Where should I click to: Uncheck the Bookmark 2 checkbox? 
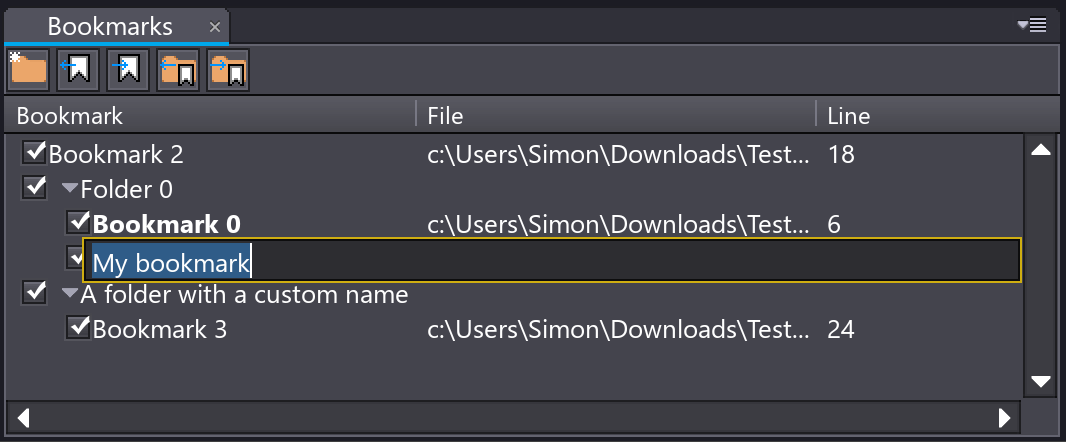click(34, 152)
